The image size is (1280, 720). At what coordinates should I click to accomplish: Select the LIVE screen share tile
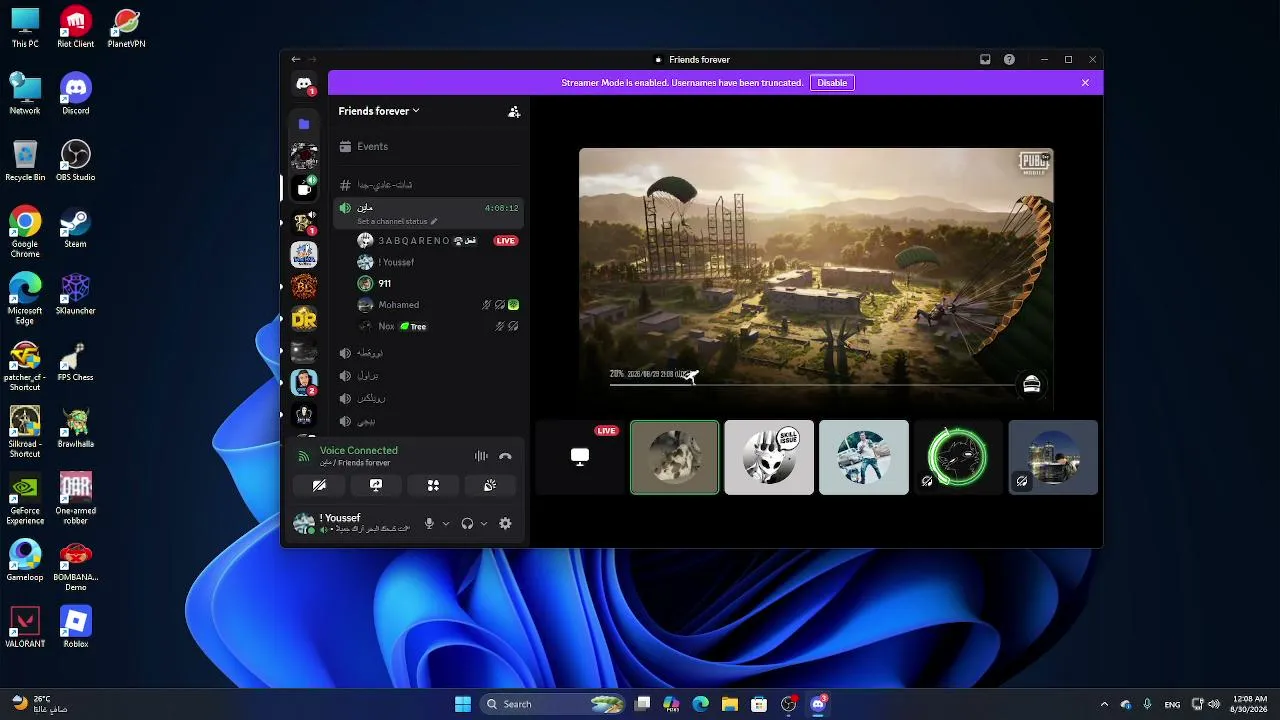[580, 458]
